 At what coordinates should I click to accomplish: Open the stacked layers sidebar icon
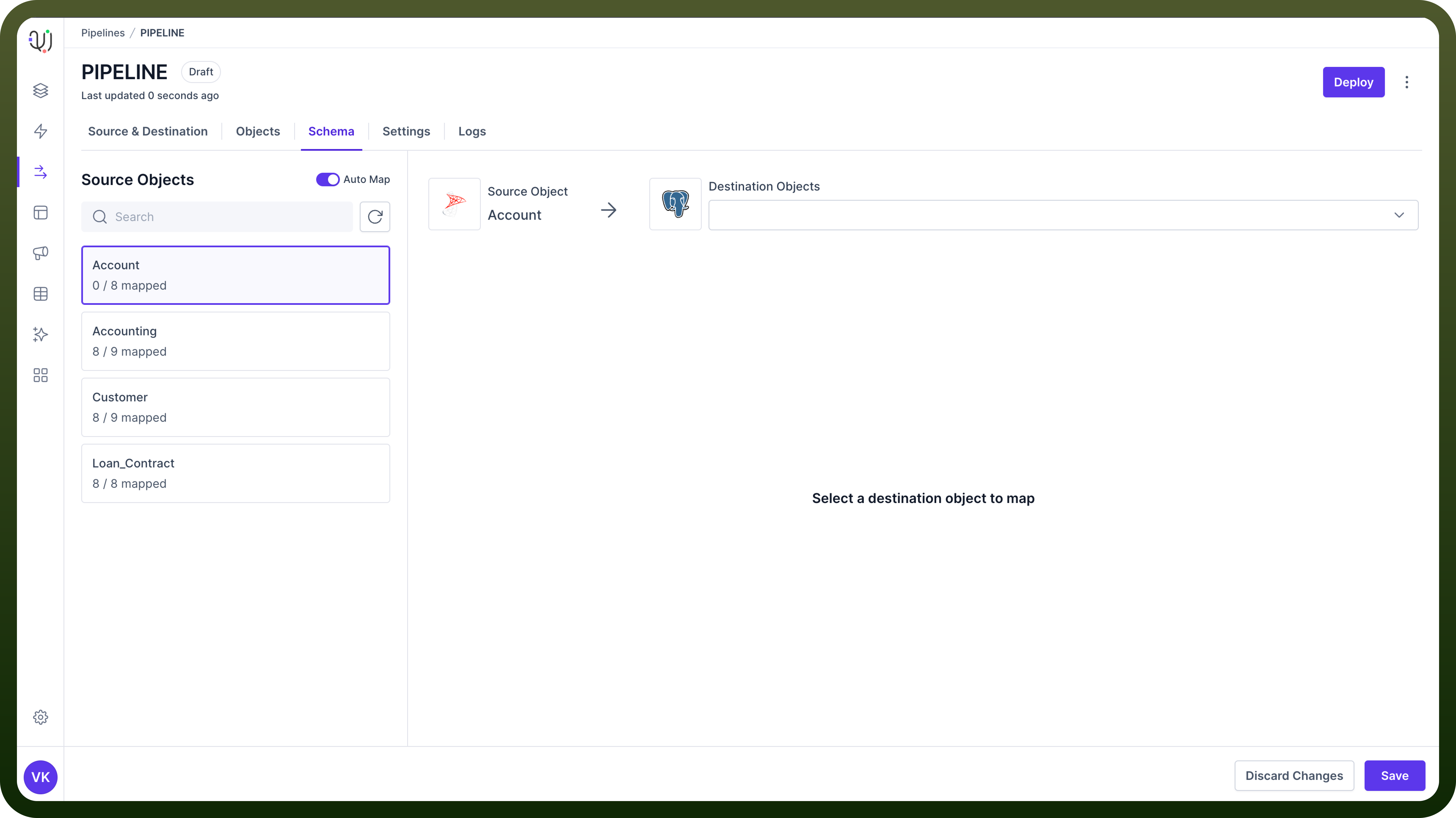40,90
